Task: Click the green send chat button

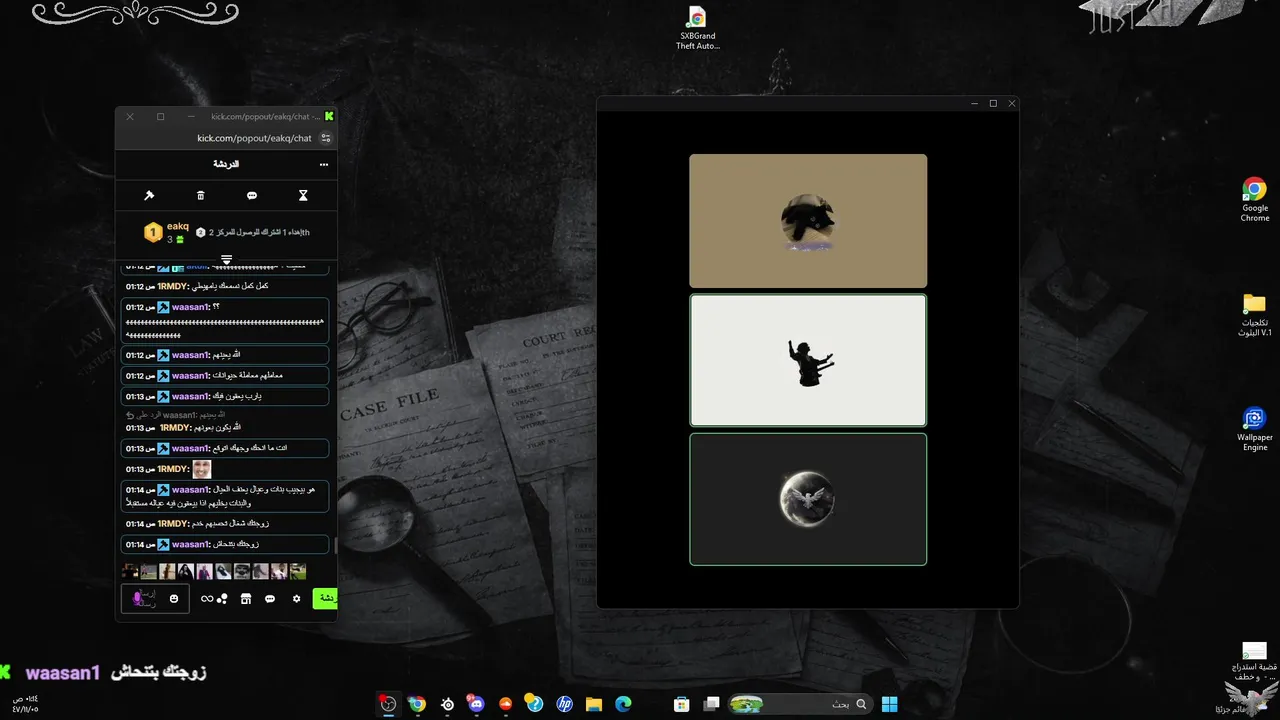Action: click(325, 598)
